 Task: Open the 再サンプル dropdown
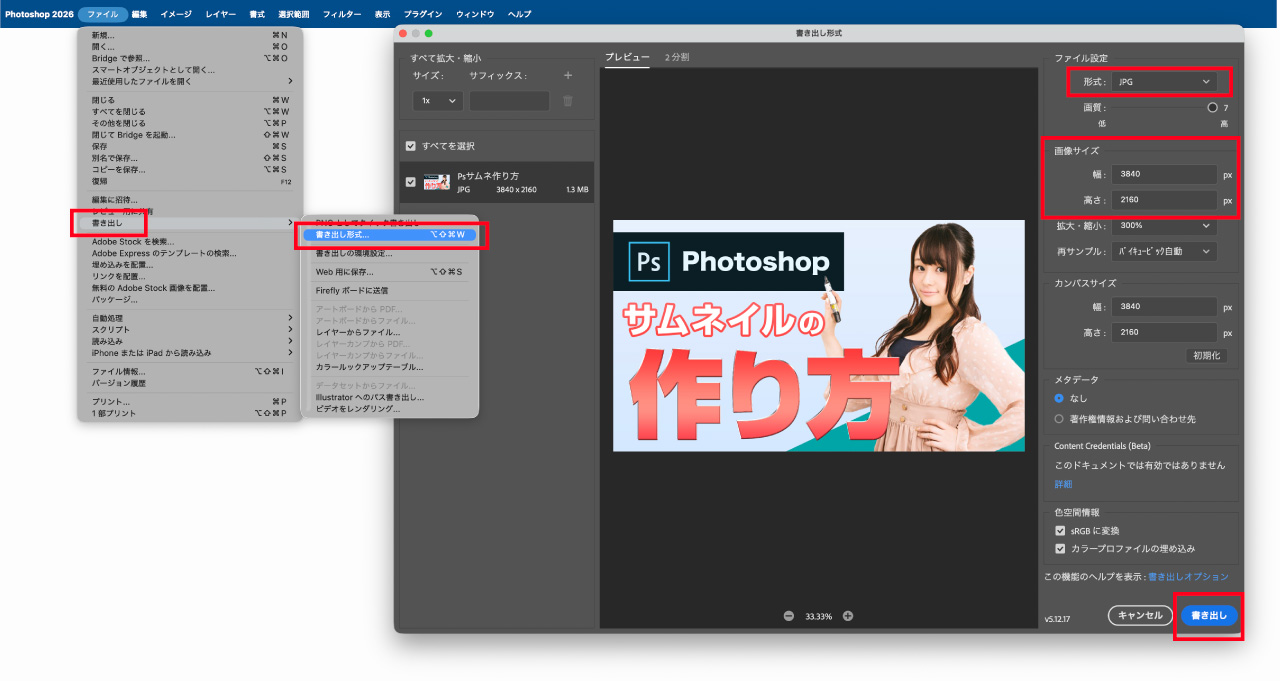pos(1164,252)
